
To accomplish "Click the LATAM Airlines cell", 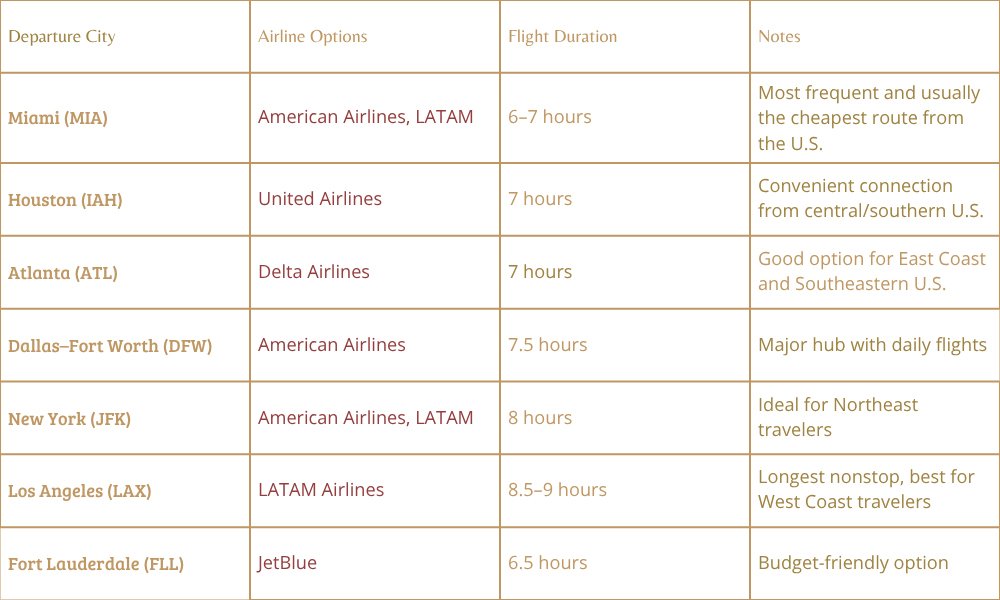I will (x=321, y=490).
